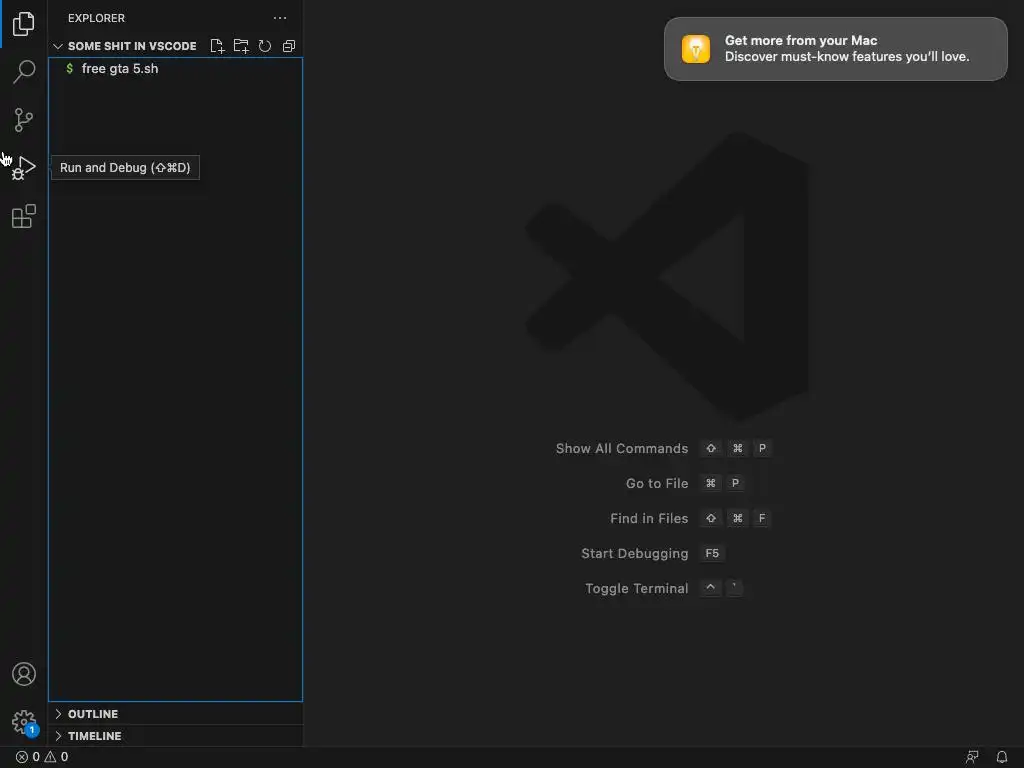Click EXPLORER panel title
The image size is (1024, 768).
click(96, 18)
